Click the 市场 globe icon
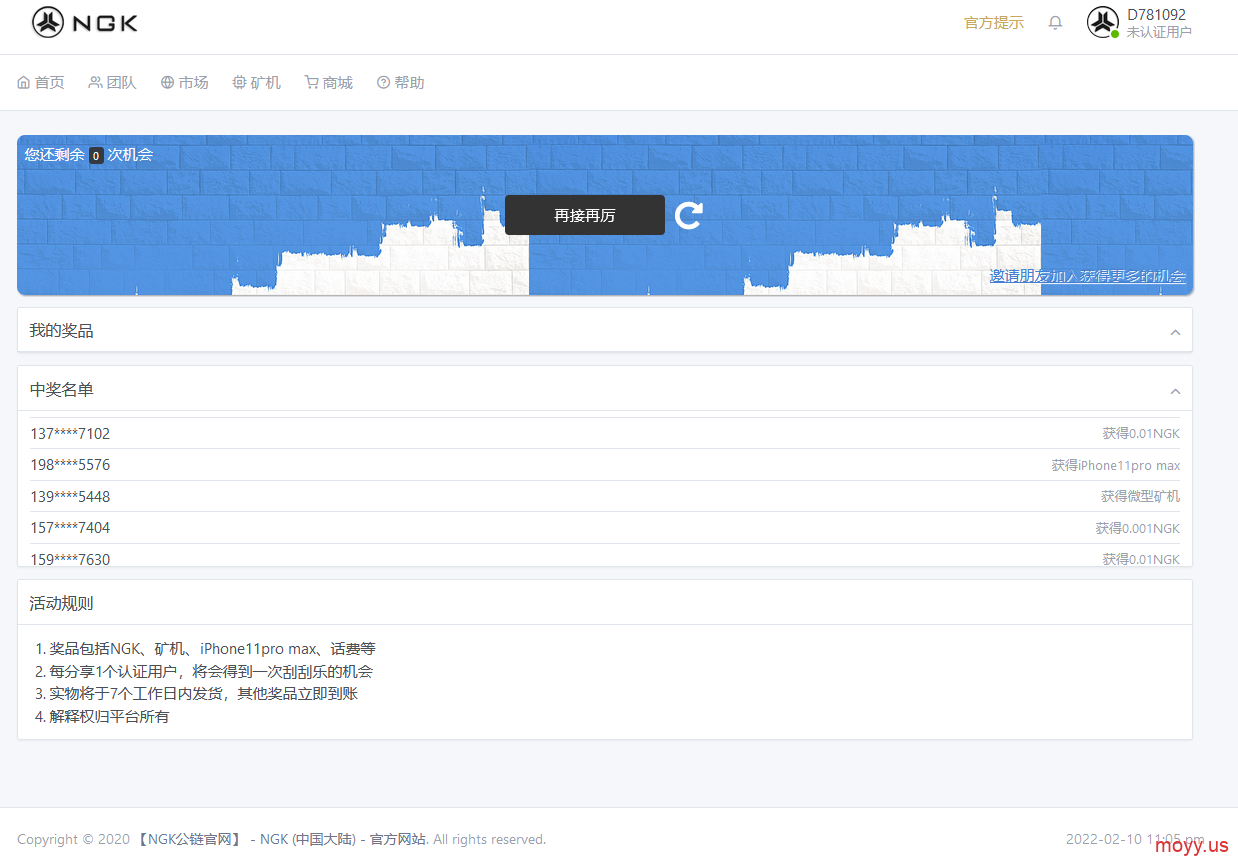The image size is (1238, 860). [167, 83]
